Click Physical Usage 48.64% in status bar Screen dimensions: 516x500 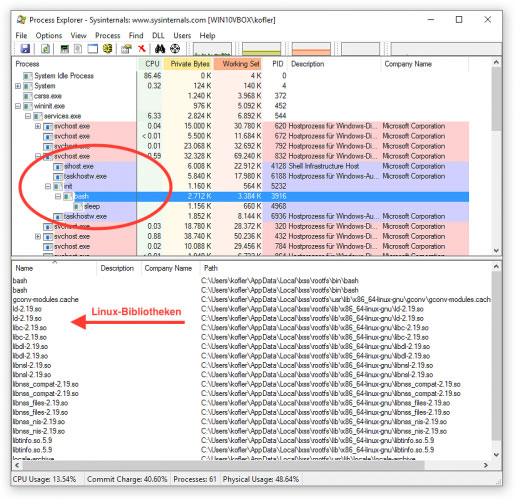point(261,479)
